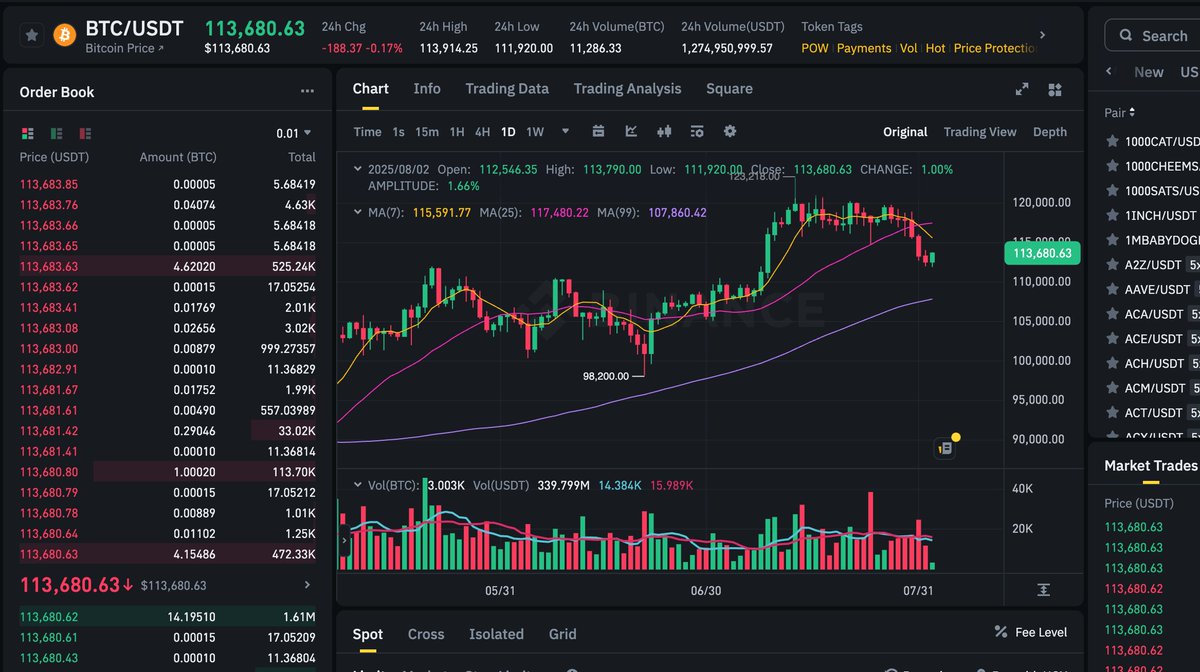Image resolution: width=1200 pixels, height=672 pixels.
Task: Show asks-only order book view icon
Action: [x=85, y=133]
